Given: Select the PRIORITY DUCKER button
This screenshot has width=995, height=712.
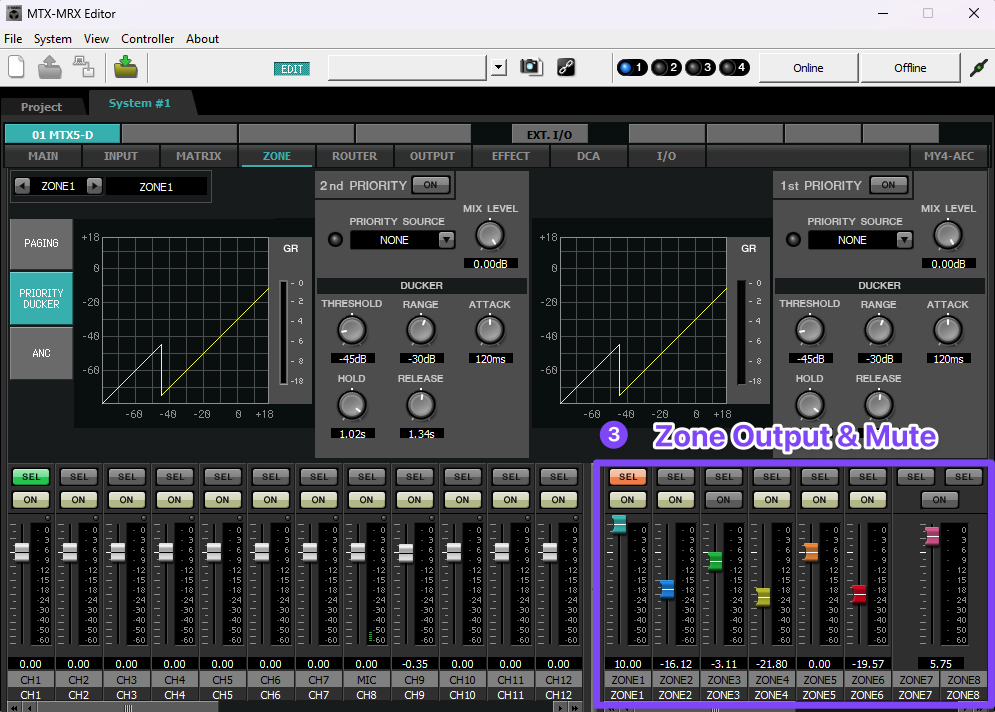Looking at the screenshot, I should 41,298.
